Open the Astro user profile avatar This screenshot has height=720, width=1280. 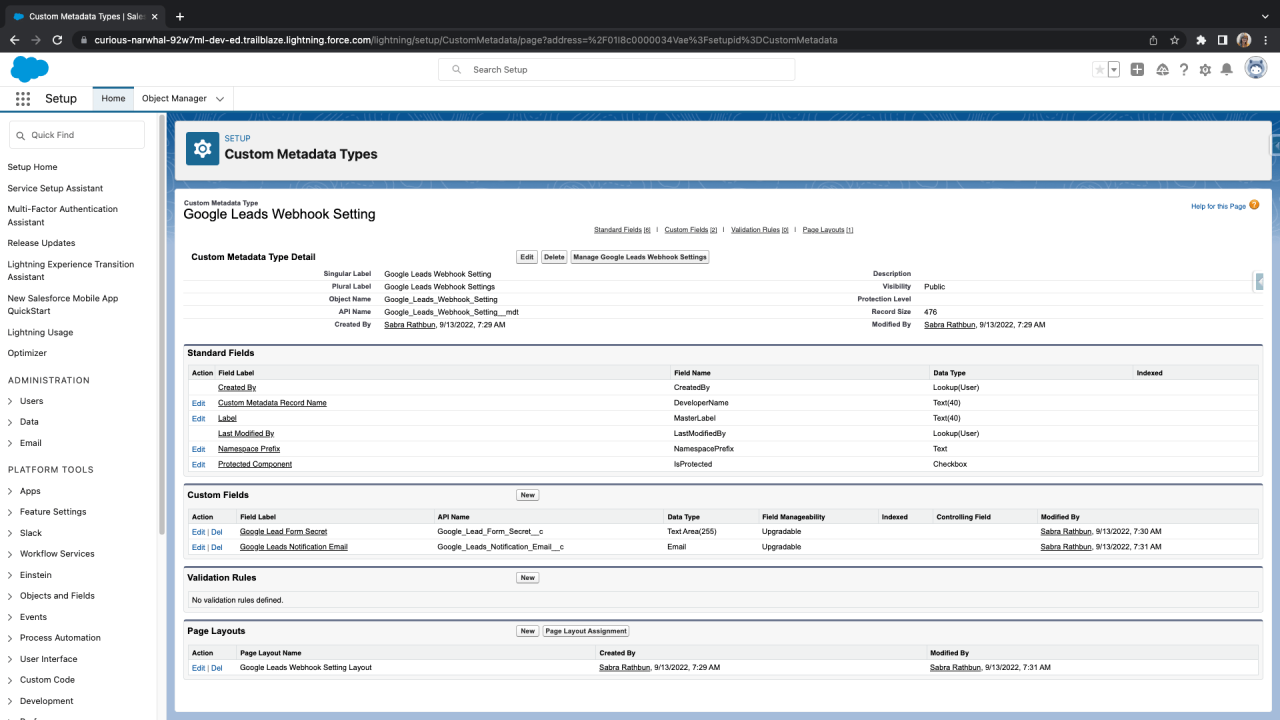click(x=1255, y=69)
